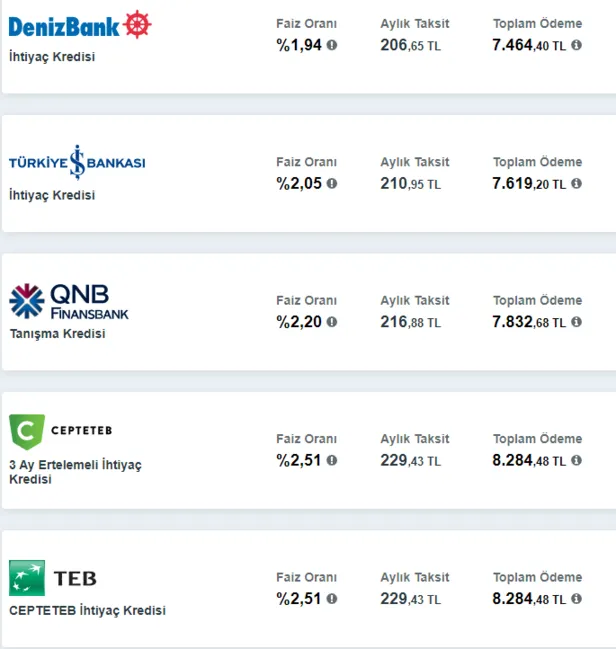The width and height of the screenshot is (616, 649).
Task: Click the CEPTETEB logo
Action: click(x=60, y=431)
